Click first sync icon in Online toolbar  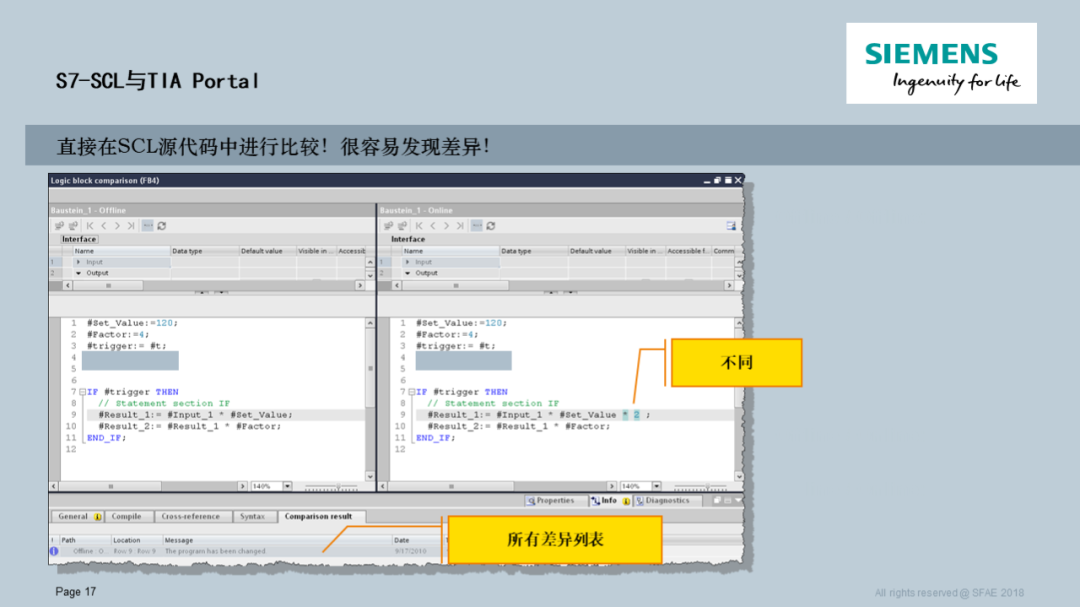pyautogui.click(x=388, y=226)
